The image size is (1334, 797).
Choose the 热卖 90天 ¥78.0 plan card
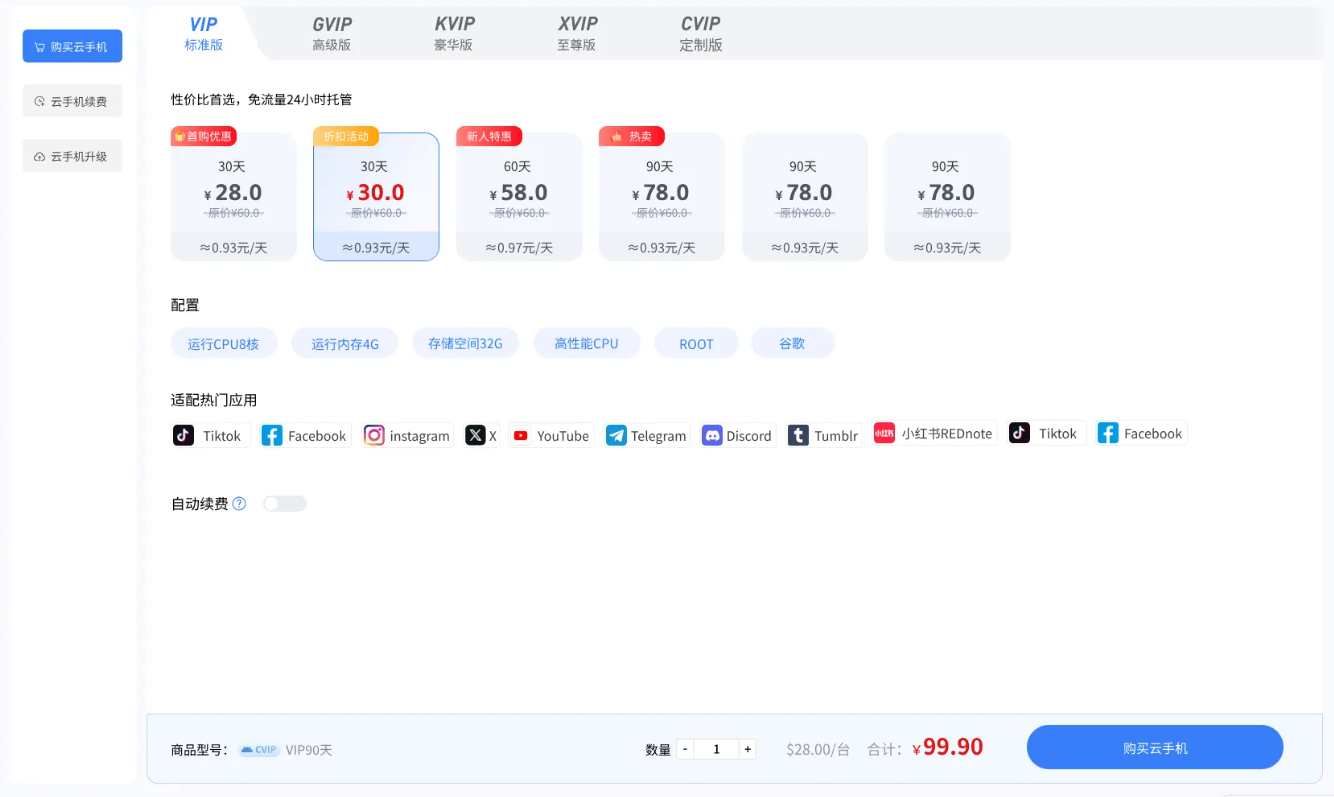662,197
